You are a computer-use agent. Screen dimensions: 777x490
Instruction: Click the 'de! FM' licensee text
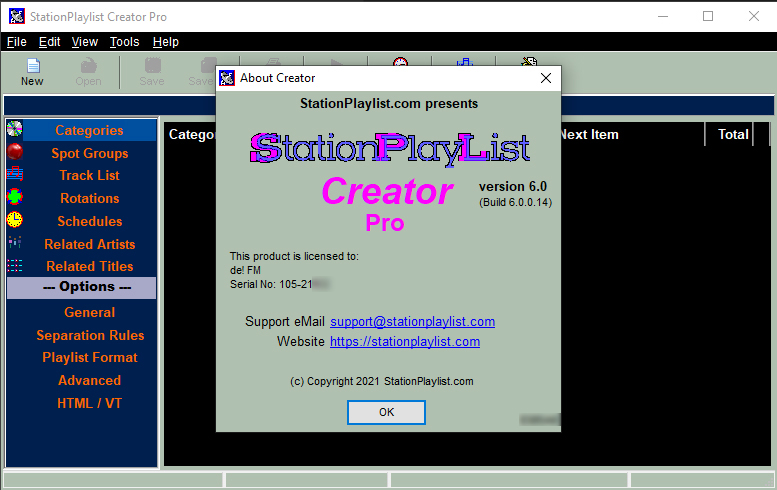coord(245,270)
